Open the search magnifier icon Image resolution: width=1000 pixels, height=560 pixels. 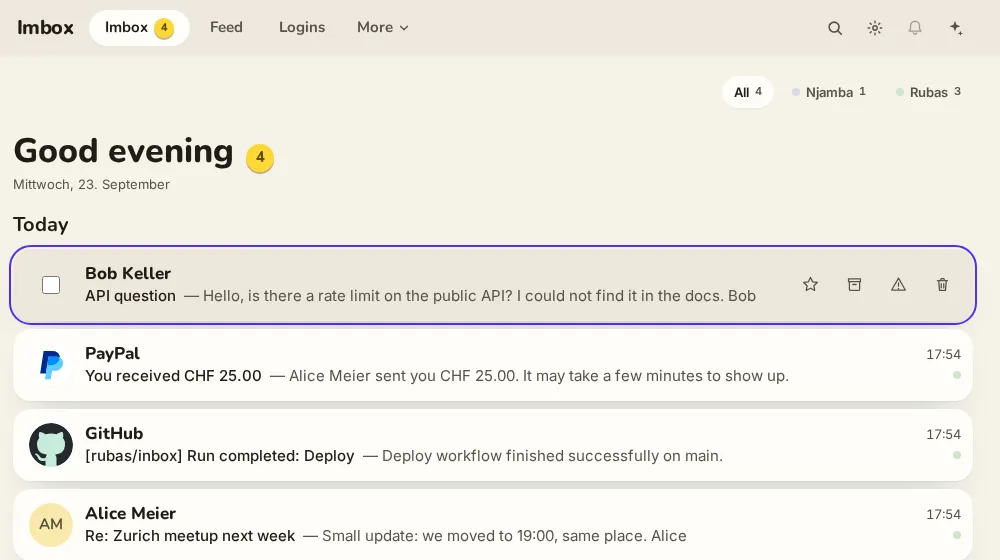pyautogui.click(x=835, y=28)
